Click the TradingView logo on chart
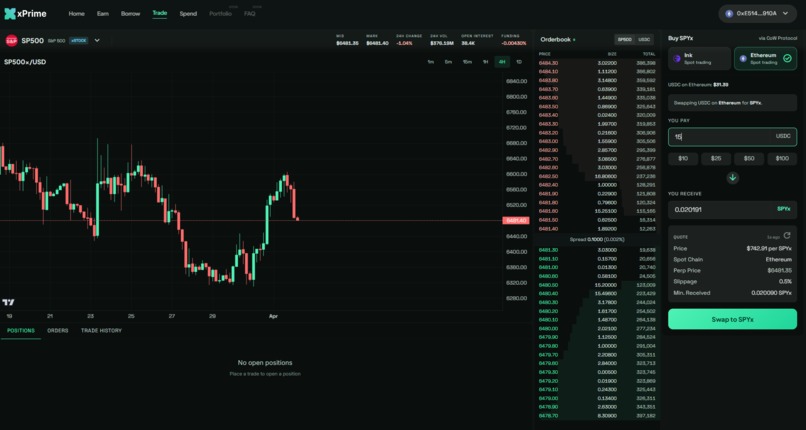This screenshot has height=430, width=806. pyautogui.click(x=8, y=302)
